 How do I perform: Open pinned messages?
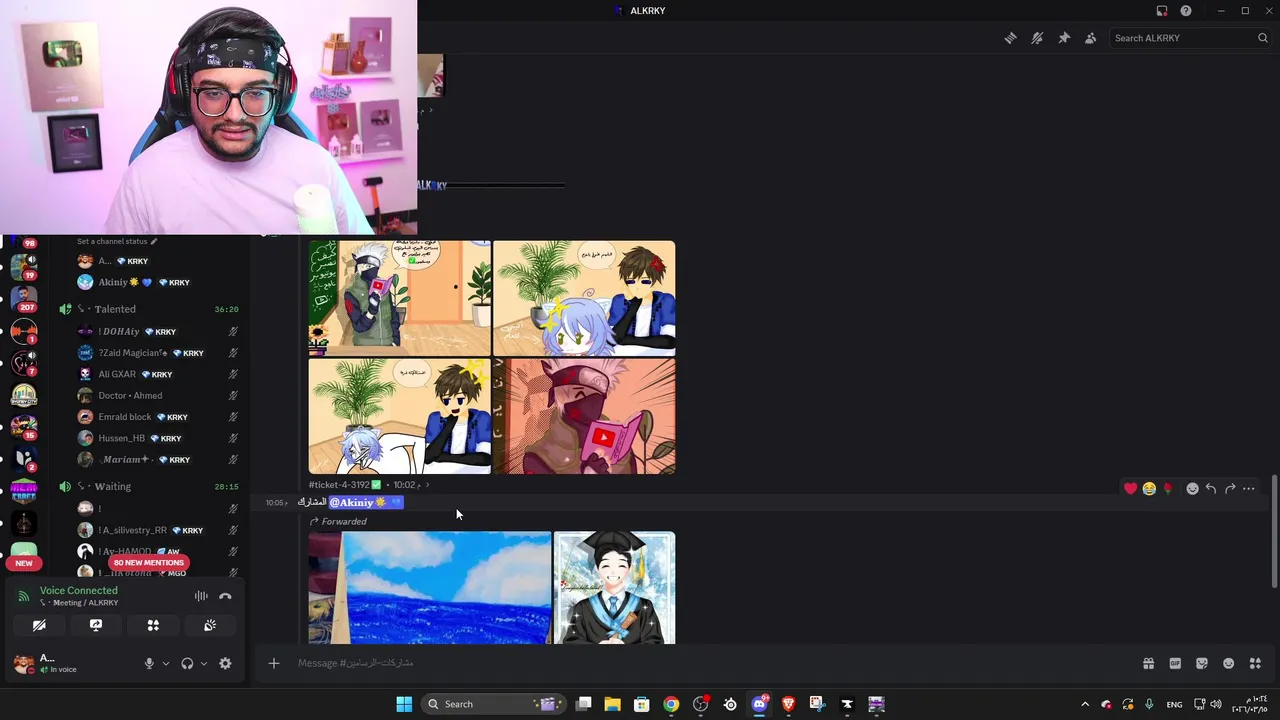click(1064, 38)
